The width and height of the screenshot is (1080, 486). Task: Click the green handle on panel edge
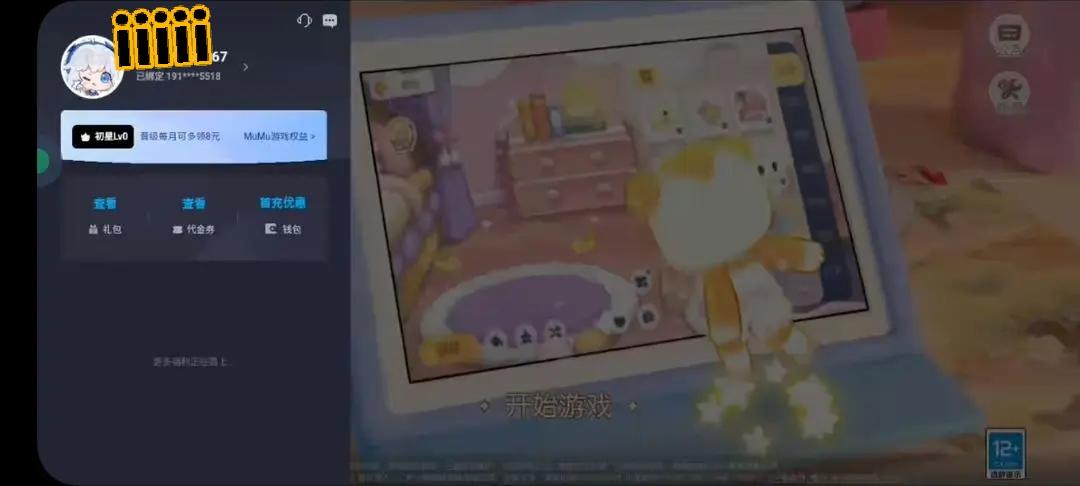[x=43, y=162]
